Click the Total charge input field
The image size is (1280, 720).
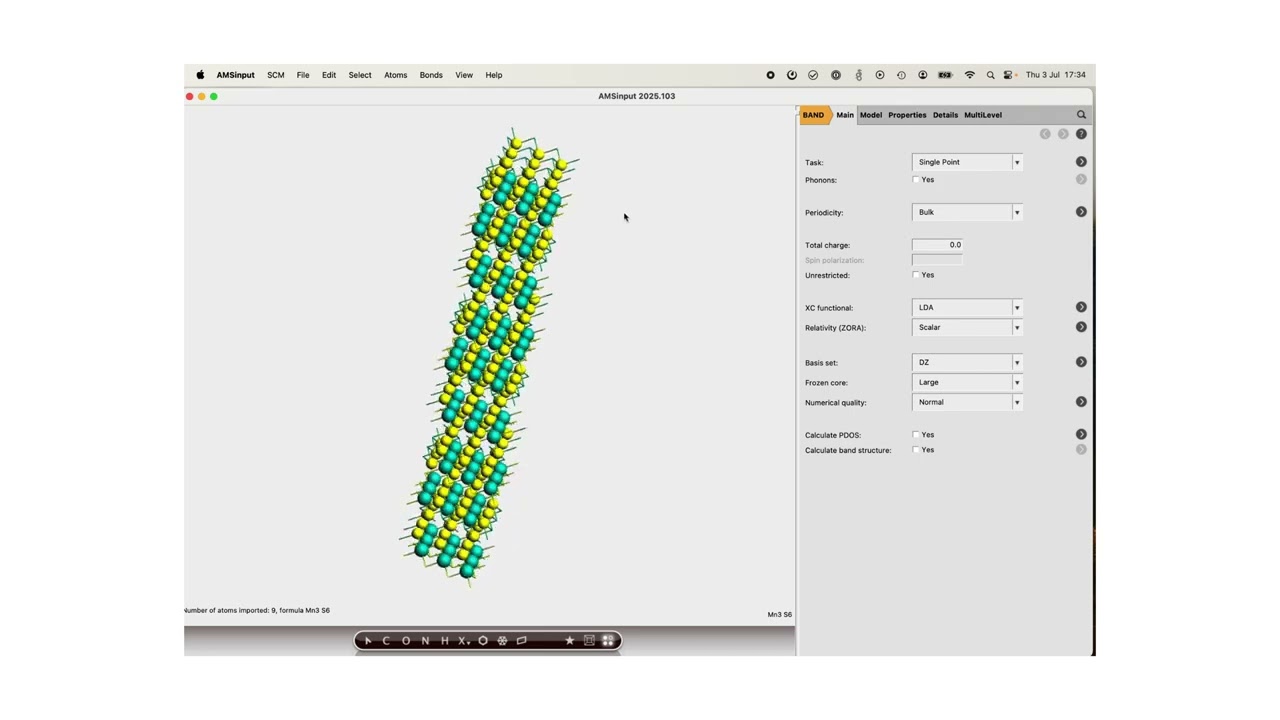[x=938, y=245]
